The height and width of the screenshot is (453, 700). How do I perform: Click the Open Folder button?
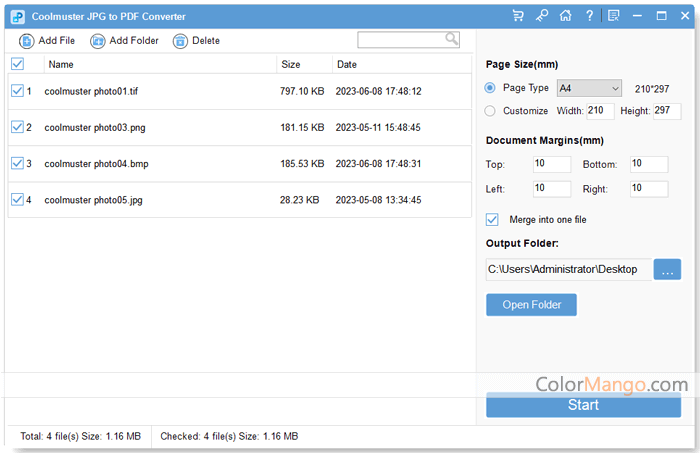531,305
